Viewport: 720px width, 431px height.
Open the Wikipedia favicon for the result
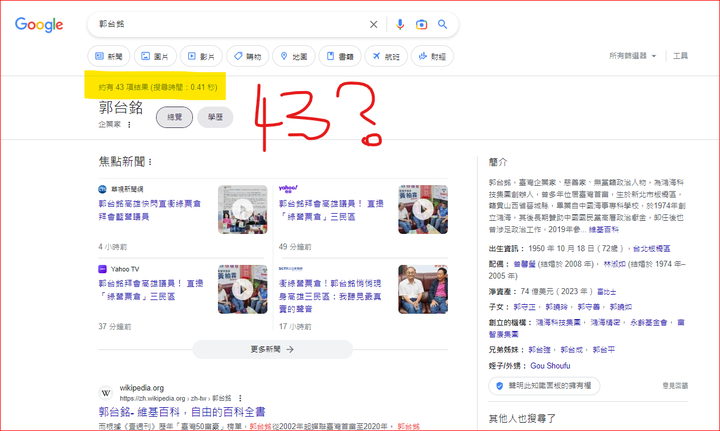click(x=106, y=393)
